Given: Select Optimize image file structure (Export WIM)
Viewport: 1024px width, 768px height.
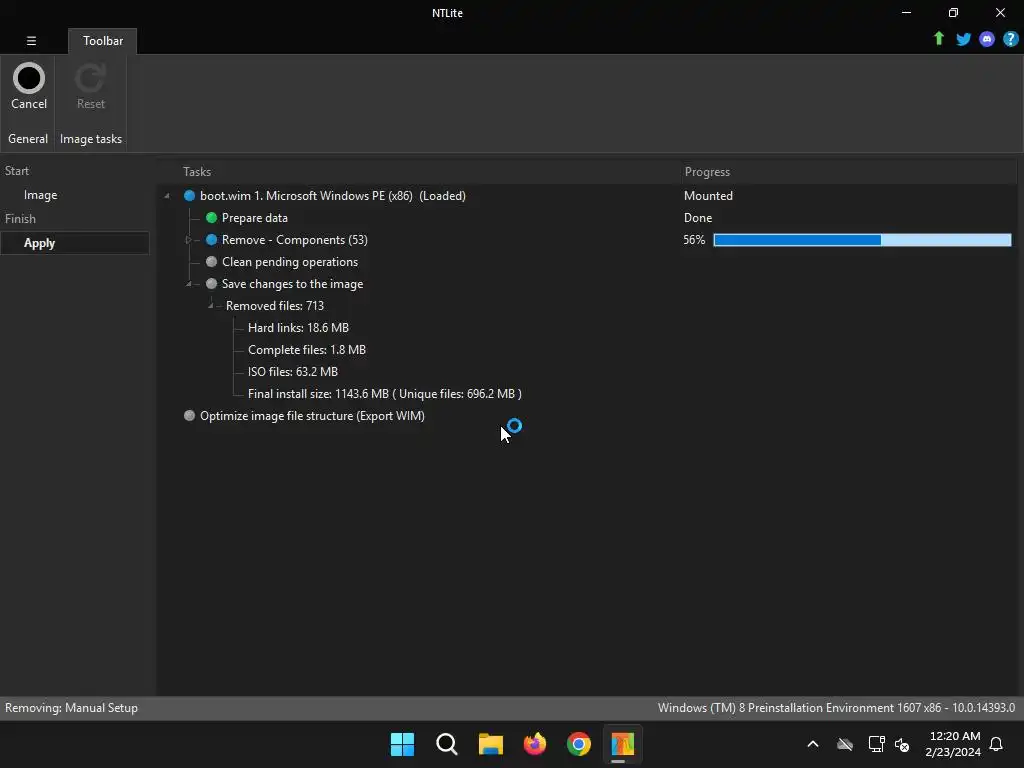Looking at the screenshot, I should pyautogui.click(x=312, y=415).
